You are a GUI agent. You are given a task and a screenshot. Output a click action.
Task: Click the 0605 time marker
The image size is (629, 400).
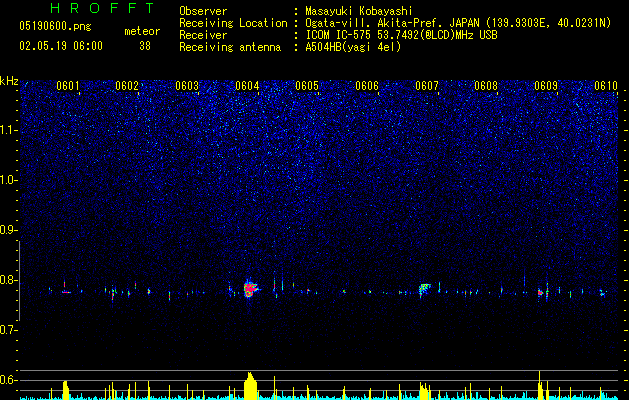click(x=307, y=86)
